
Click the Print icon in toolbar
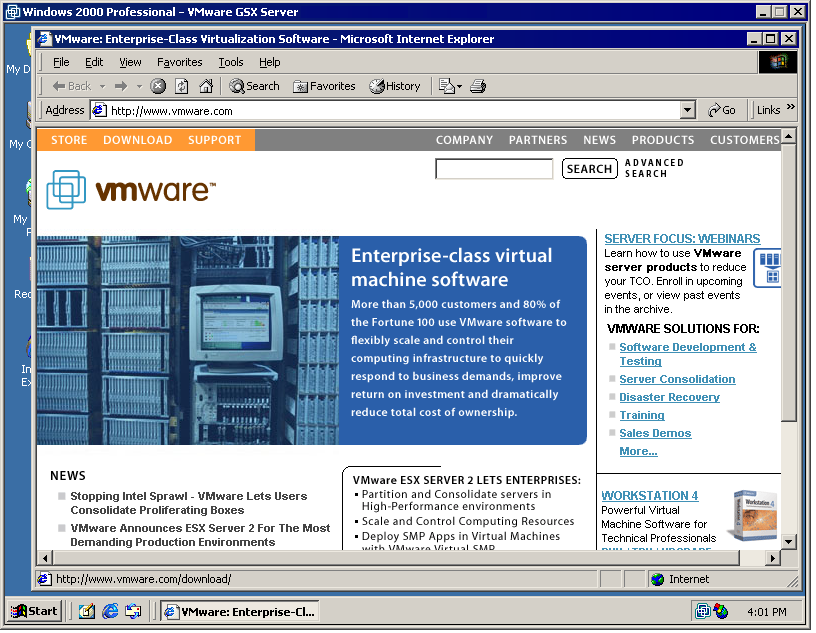(478, 86)
